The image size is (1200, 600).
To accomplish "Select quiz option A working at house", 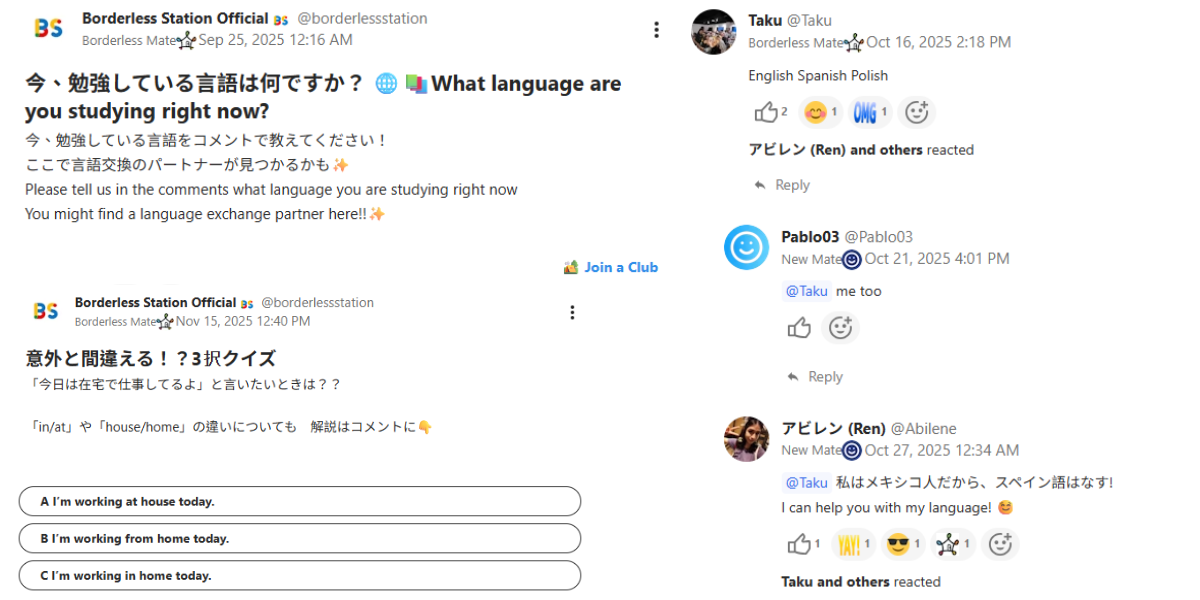I will (x=300, y=501).
